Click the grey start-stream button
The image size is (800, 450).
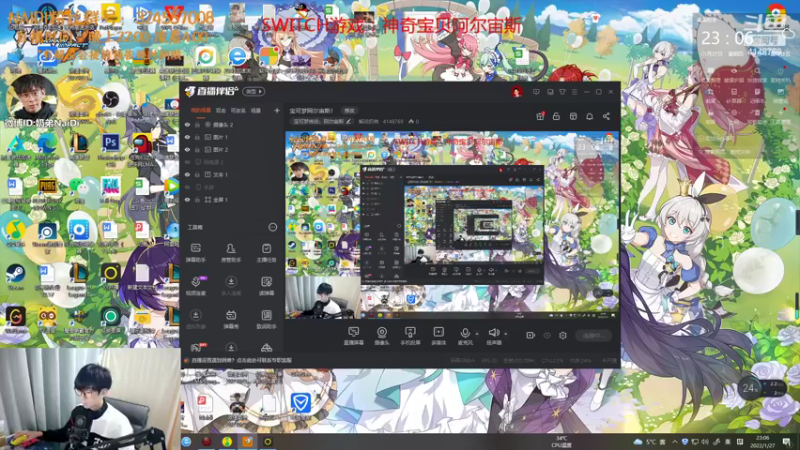[593, 335]
